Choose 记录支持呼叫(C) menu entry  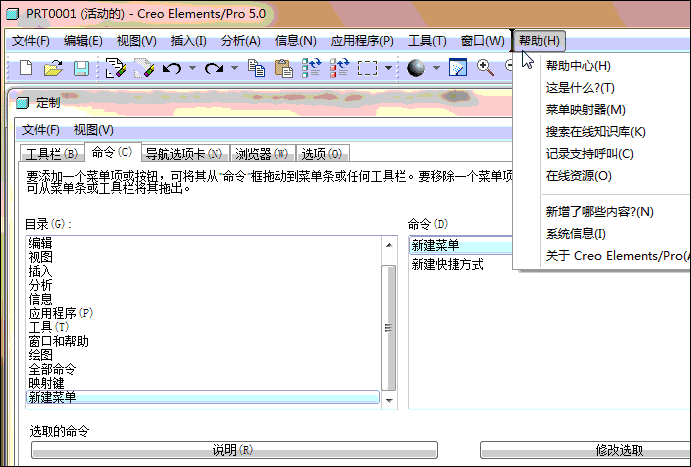point(590,154)
